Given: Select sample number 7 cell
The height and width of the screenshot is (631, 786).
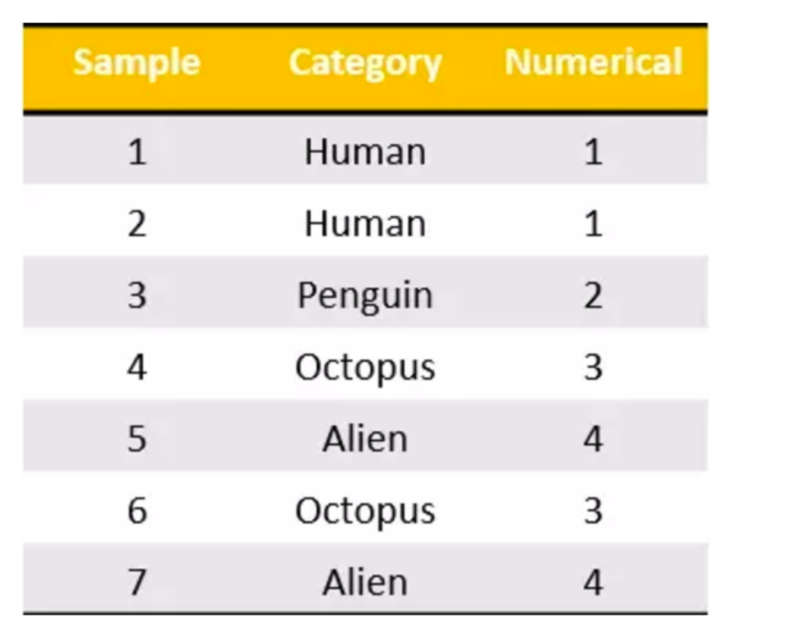Looking at the screenshot, I should tap(137, 582).
